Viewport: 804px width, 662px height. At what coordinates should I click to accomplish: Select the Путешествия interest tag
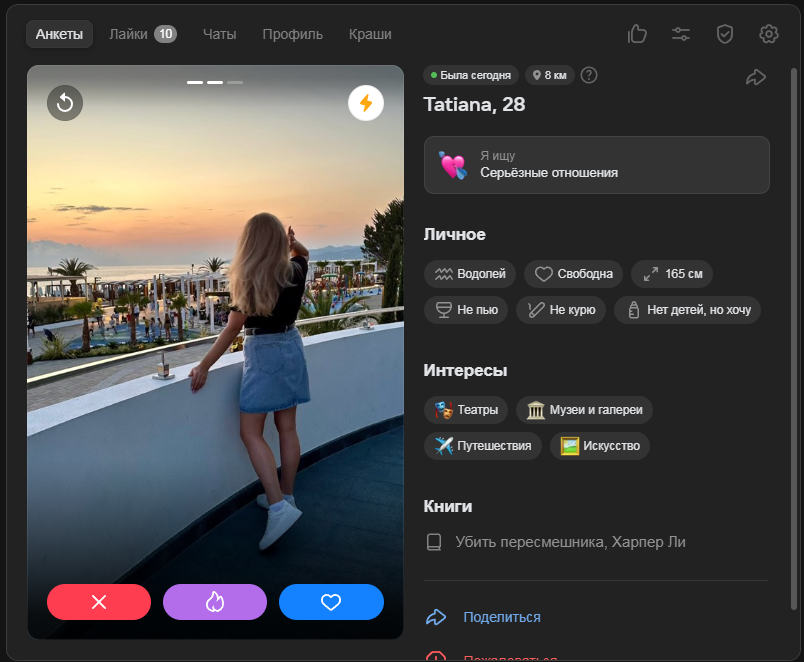pyautogui.click(x=484, y=445)
